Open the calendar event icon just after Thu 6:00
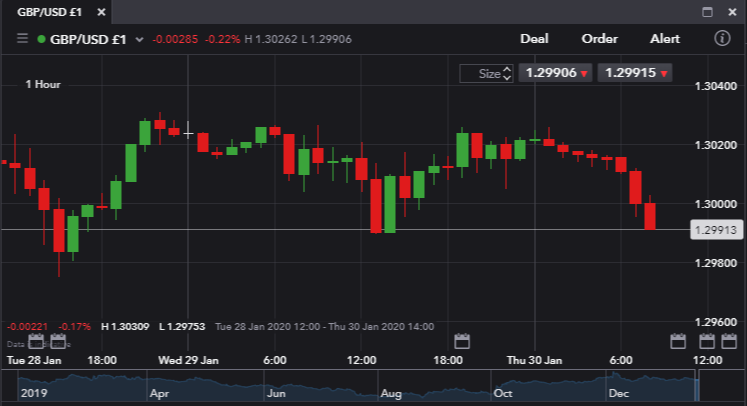Screen dimensions: 747x406 click(x=677, y=341)
